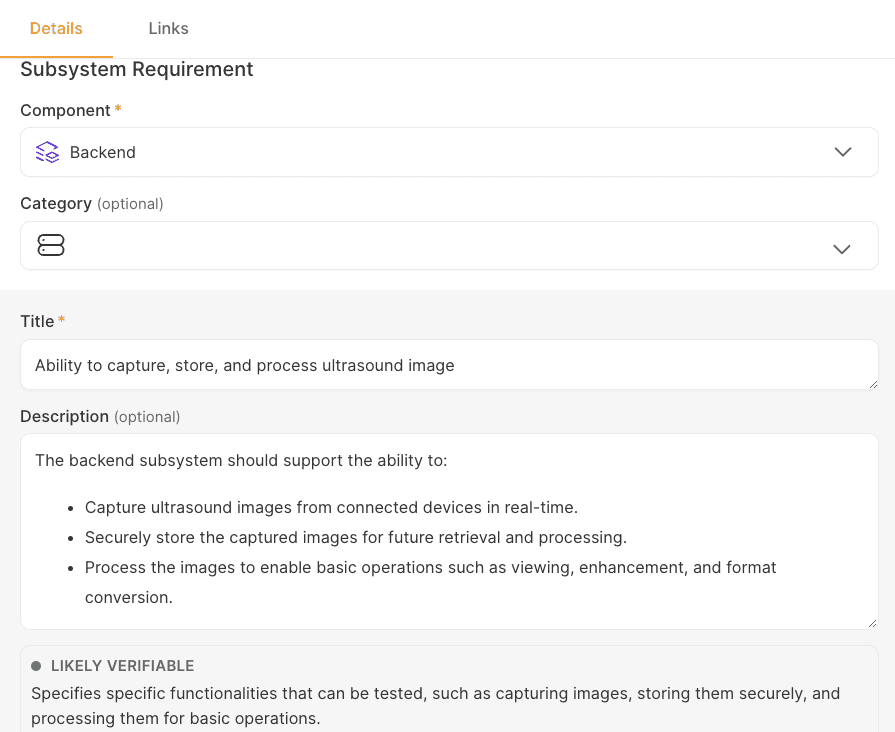
Task: Focus the Title input field
Action: click(449, 365)
